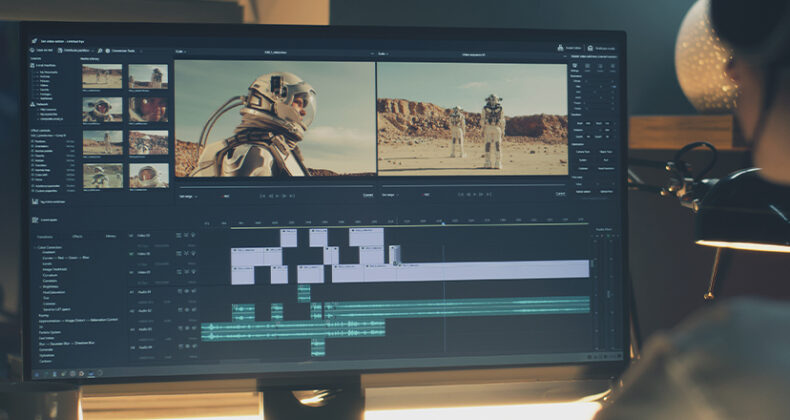Click Current button under left preview

(367, 195)
